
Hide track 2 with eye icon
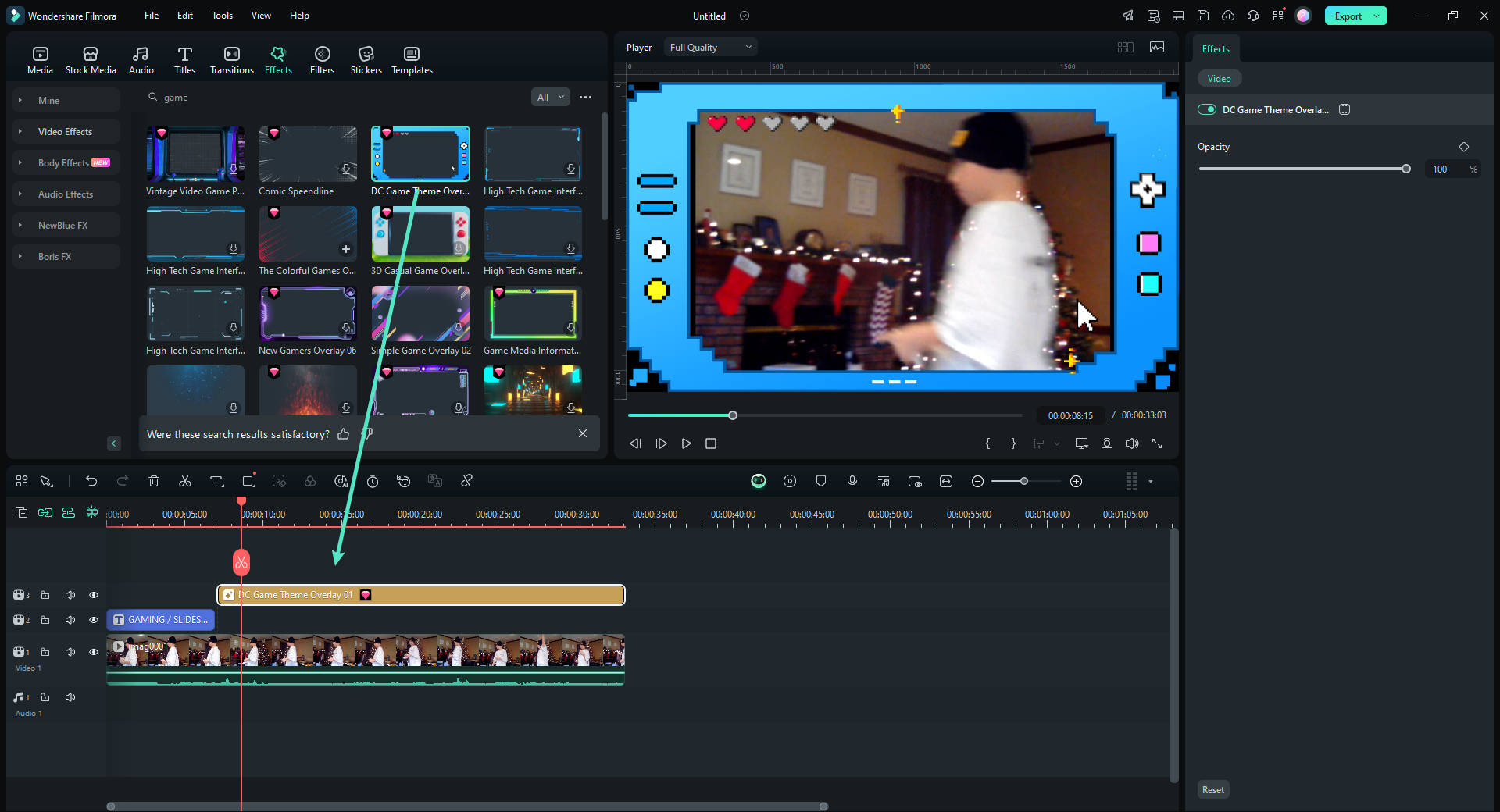point(94,620)
